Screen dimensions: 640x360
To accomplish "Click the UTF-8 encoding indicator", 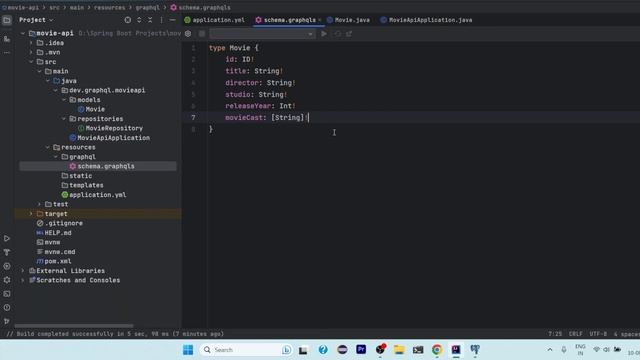I will (x=598, y=334).
